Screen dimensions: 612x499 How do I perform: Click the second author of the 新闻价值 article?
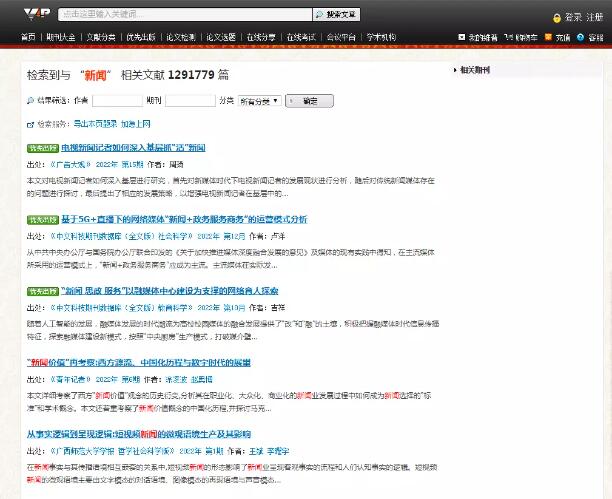pos(202,379)
